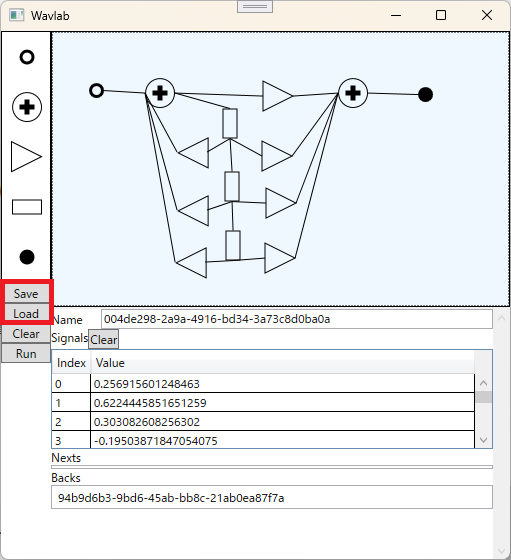Select the adder plus node in palette

27,107
